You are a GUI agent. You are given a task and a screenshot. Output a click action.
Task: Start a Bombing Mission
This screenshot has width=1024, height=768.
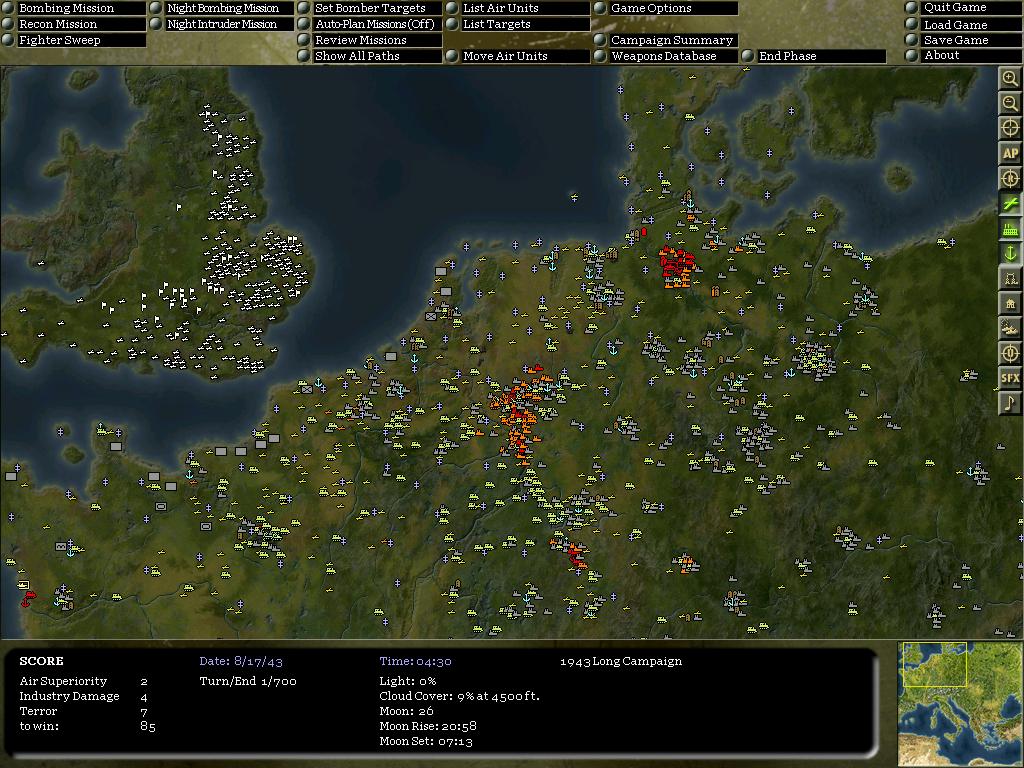[74, 8]
